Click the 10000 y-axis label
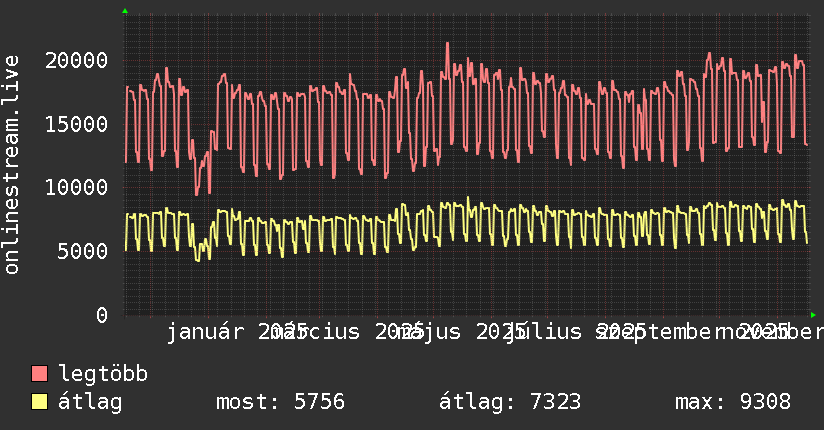This screenshot has height=430, width=824. (77, 188)
